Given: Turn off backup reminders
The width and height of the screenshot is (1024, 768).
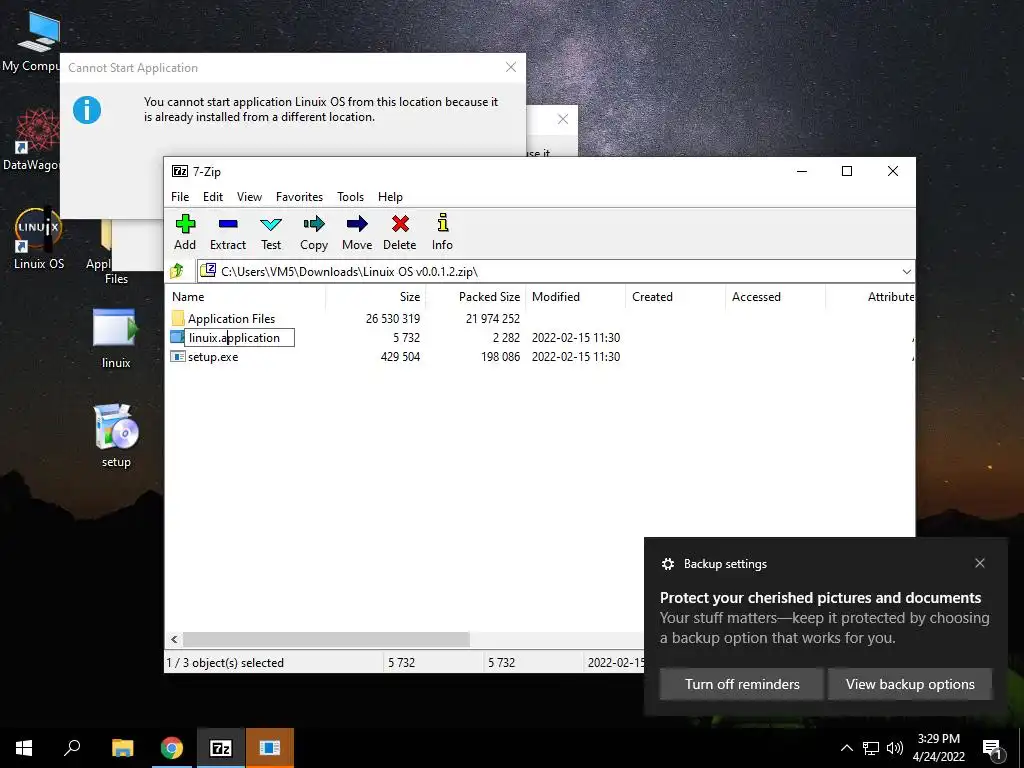Looking at the screenshot, I should coord(741,684).
